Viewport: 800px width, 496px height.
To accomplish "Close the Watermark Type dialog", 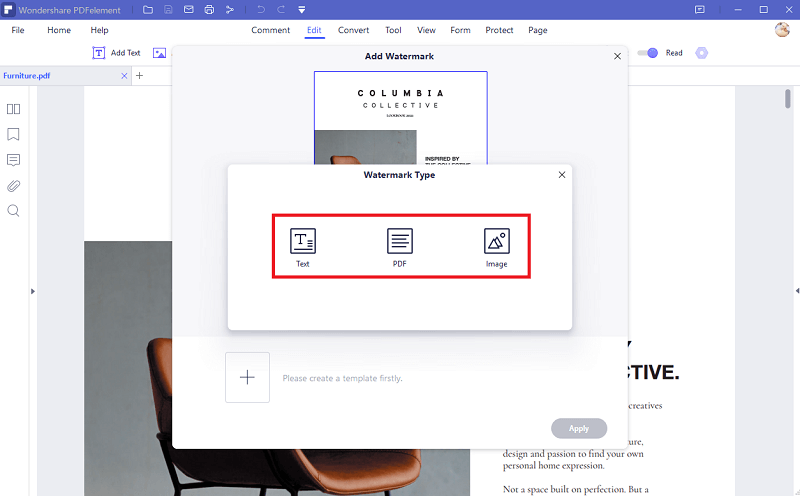I will 562,175.
